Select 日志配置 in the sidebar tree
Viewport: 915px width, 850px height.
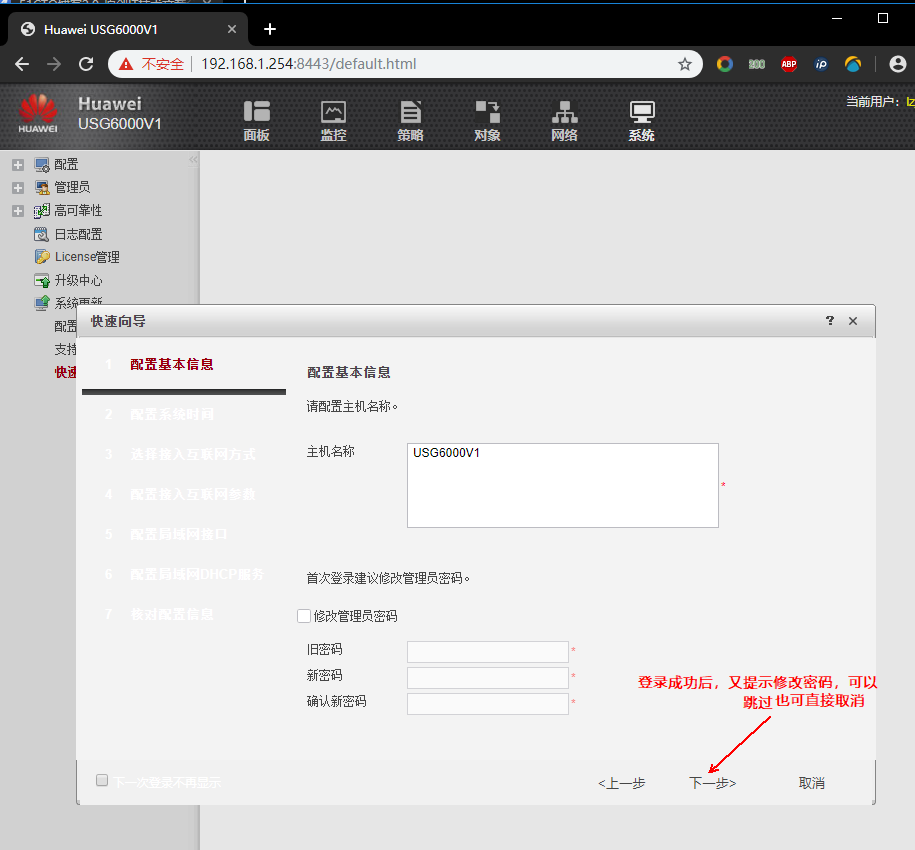pyautogui.click(x=78, y=235)
